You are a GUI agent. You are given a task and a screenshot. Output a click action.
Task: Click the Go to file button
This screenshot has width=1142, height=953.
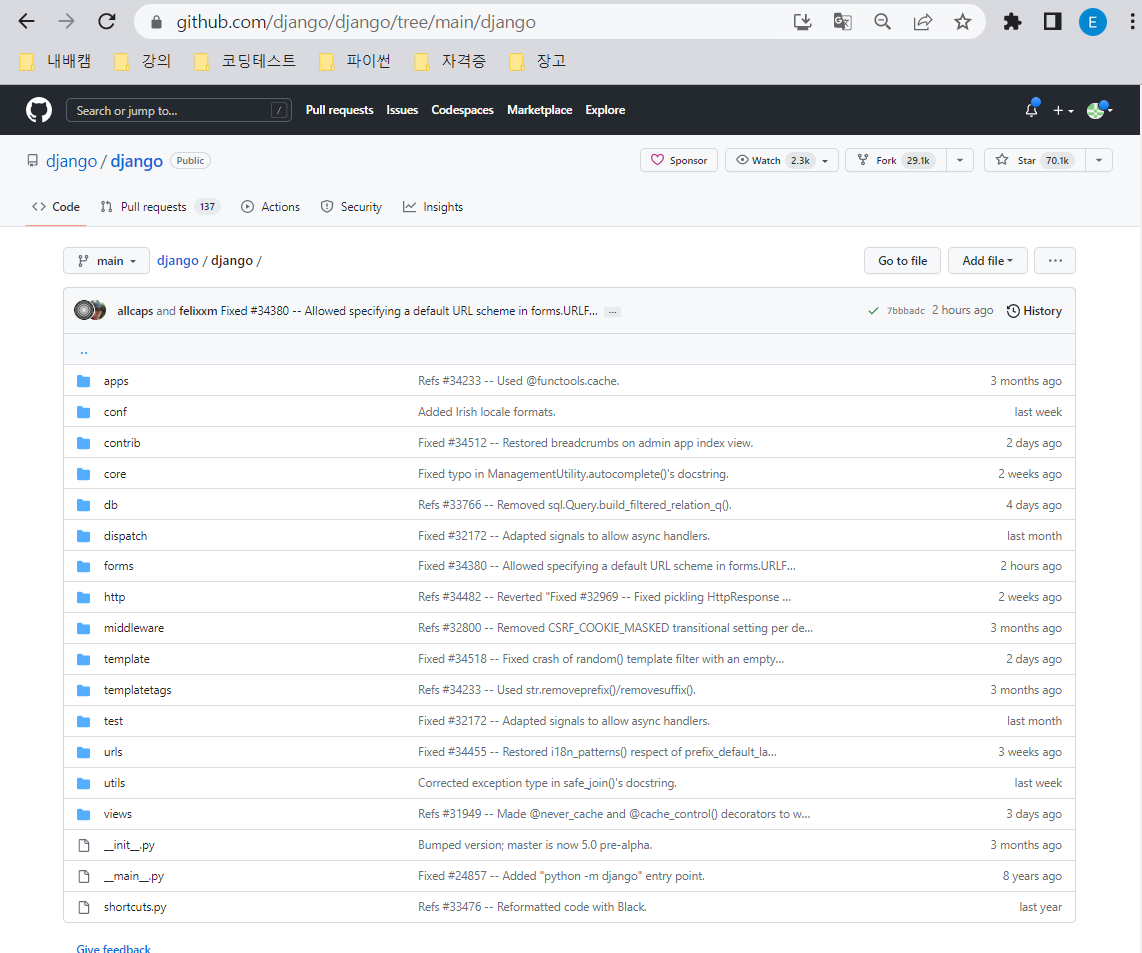tap(902, 261)
